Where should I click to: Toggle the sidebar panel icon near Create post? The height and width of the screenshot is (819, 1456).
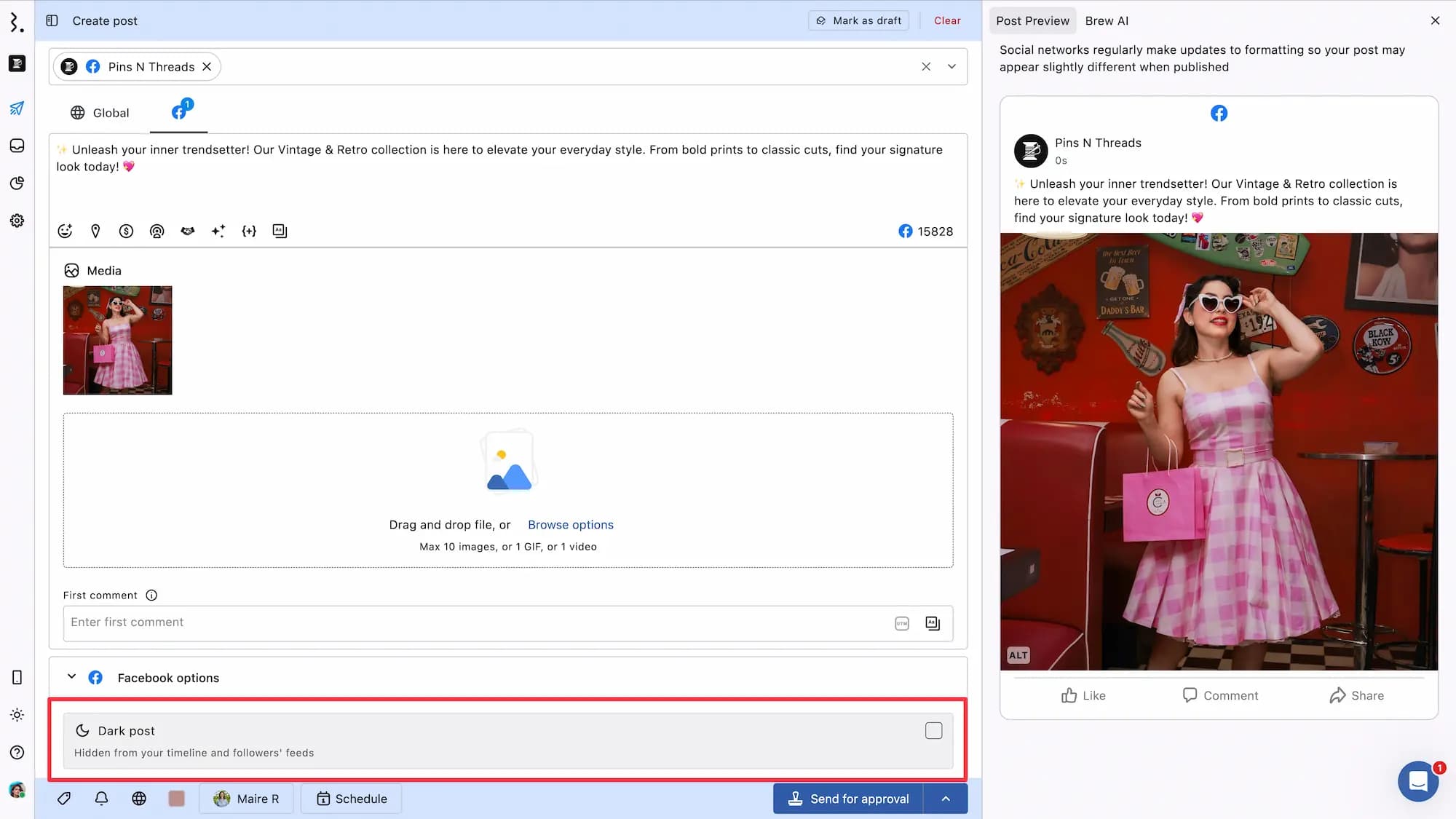[x=52, y=20]
